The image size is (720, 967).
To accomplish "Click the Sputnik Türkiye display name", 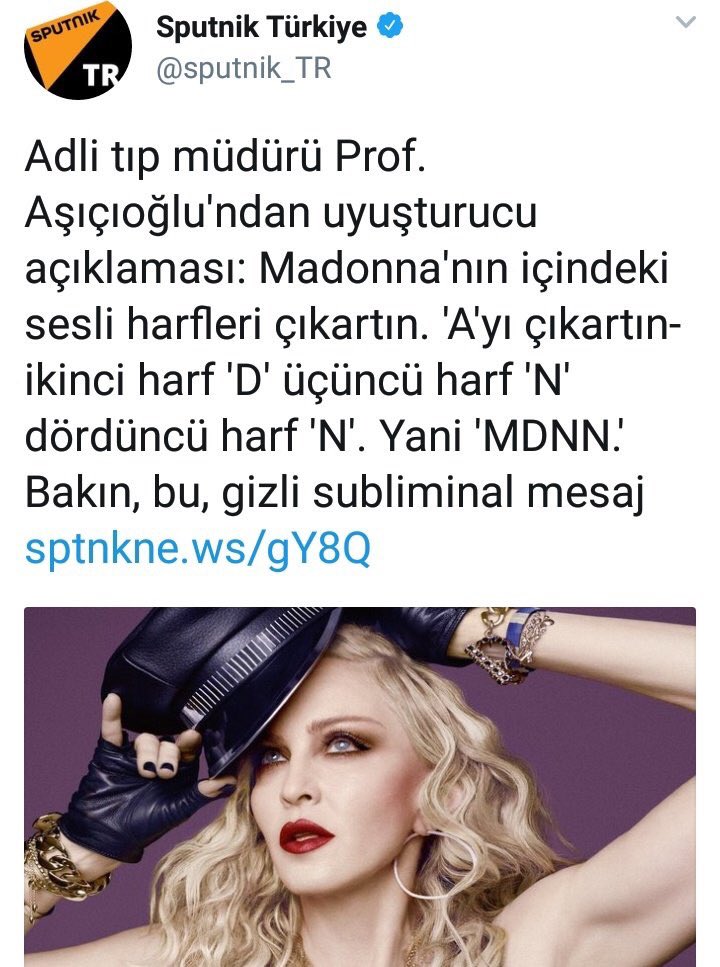I will (262, 27).
